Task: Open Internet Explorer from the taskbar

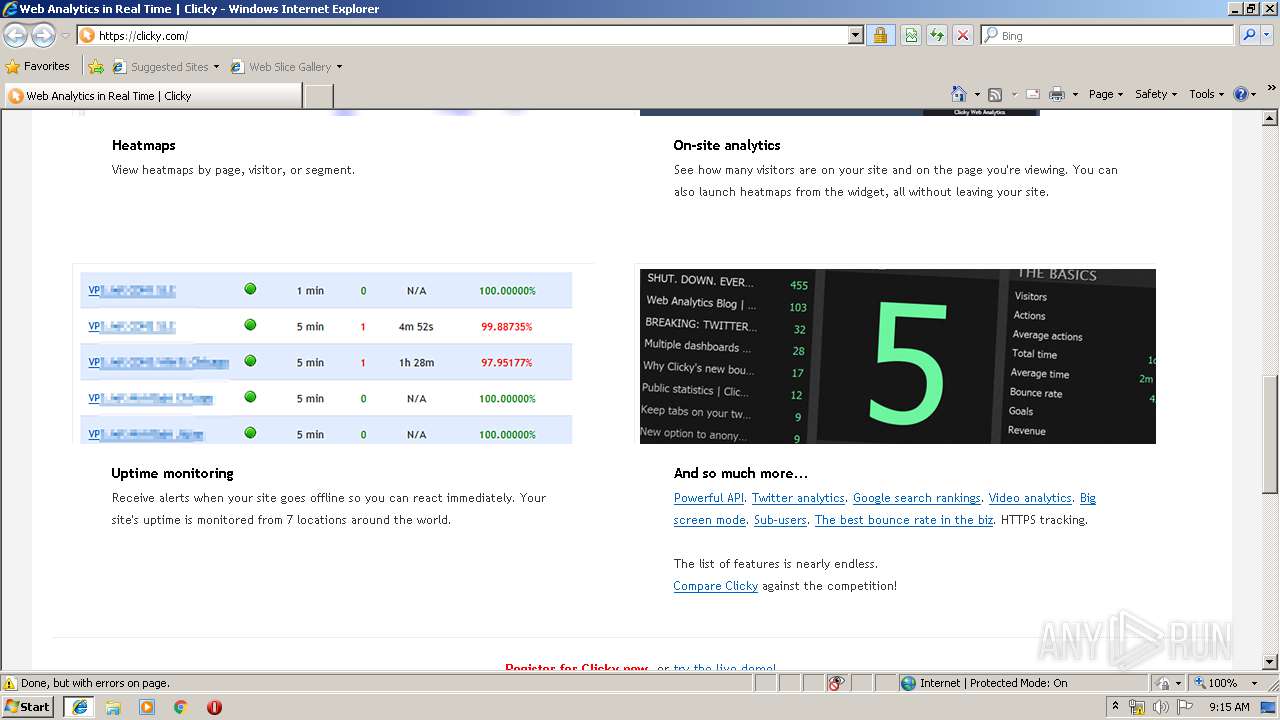Action: 79,707
